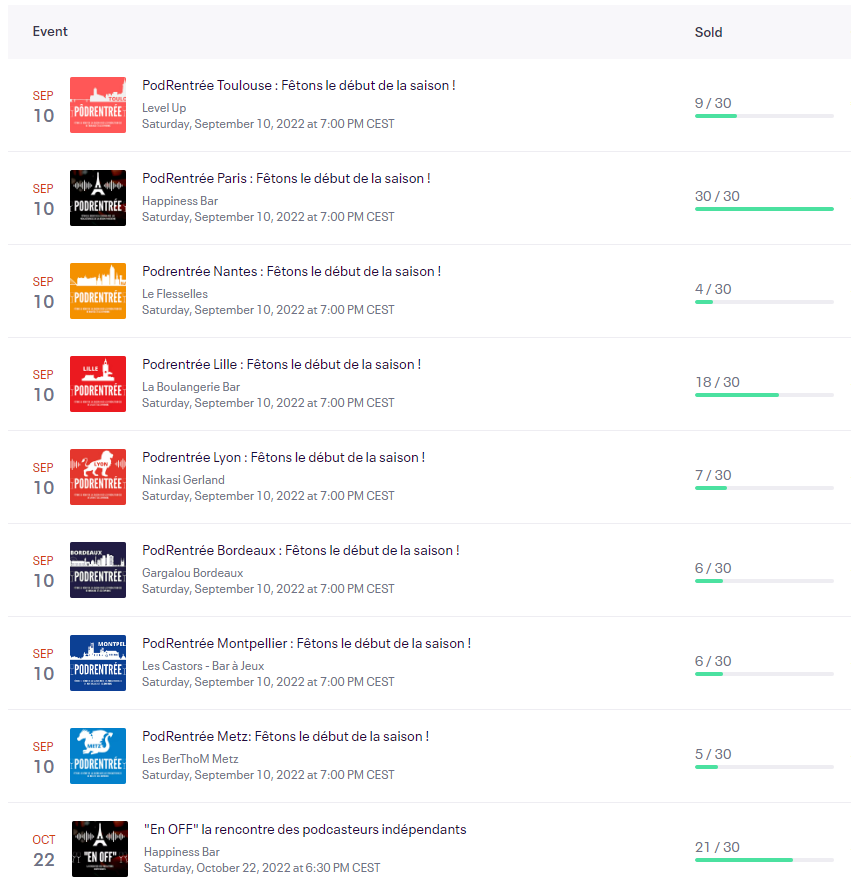Click the Bordeaux 6 / 30 progress bar
The height and width of the screenshot is (890, 851).
(x=764, y=581)
